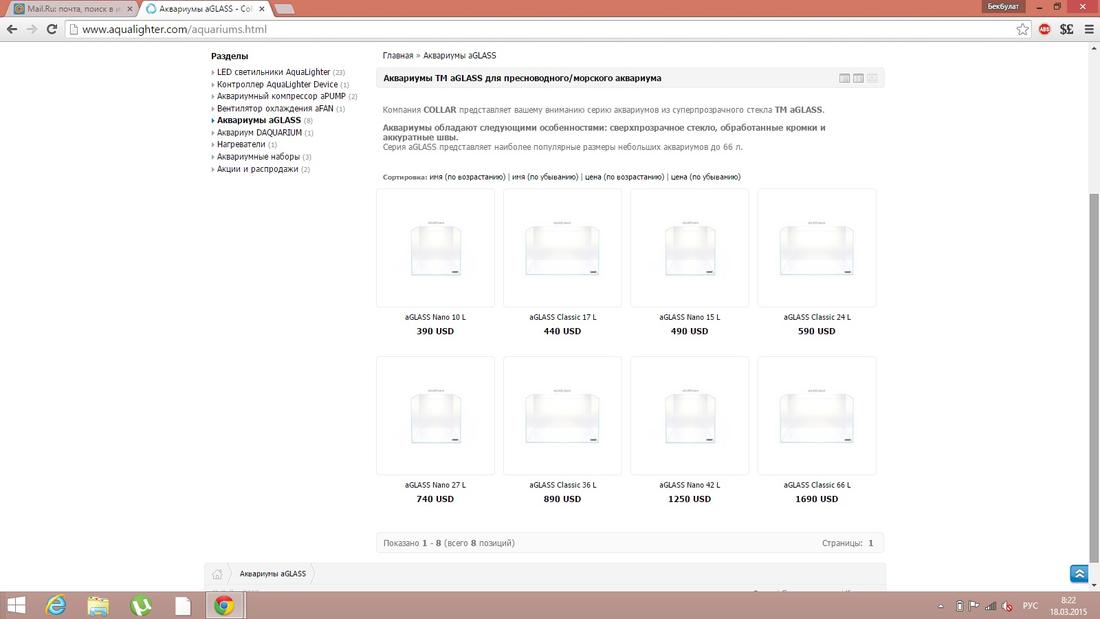Open uTorrent from the taskbar

click(141, 605)
